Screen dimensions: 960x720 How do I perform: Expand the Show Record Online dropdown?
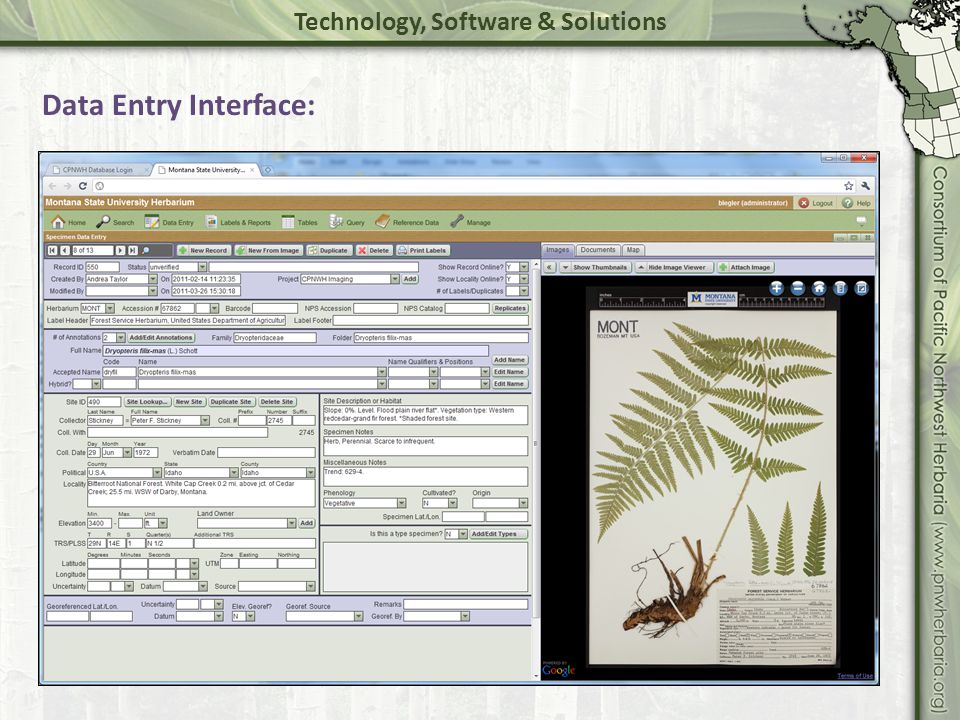[523, 268]
